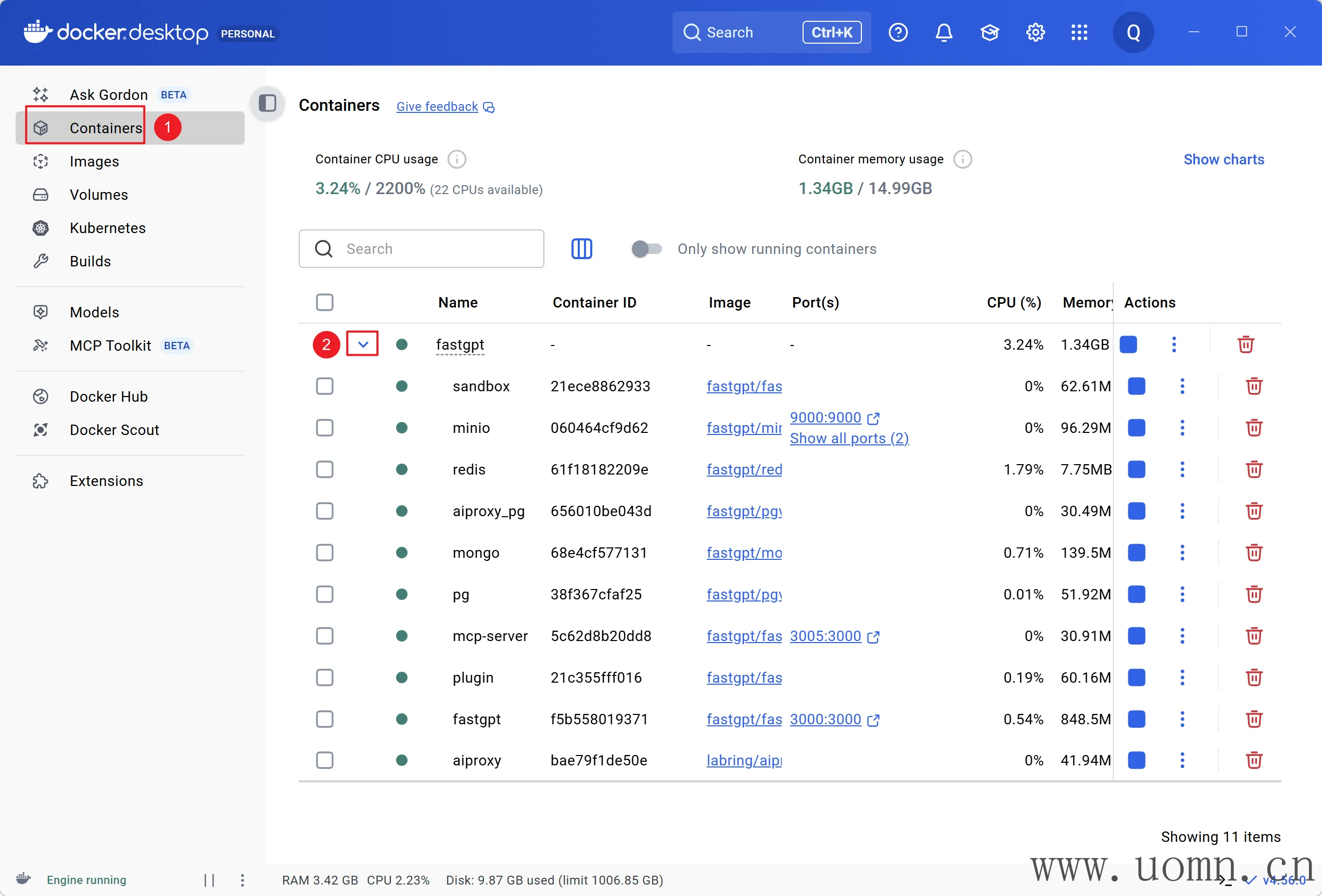Image resolution: width=1322 pixels, height=896 pixels.
Task: Expand Show all ports (2) for minio
Action: tap(849, 438)
